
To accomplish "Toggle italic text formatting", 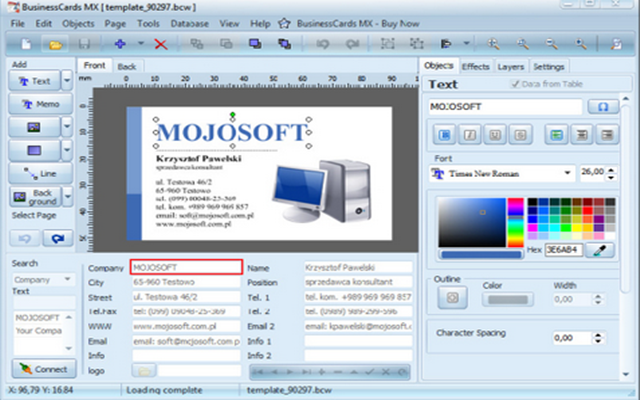I will (x=470, y=135).
